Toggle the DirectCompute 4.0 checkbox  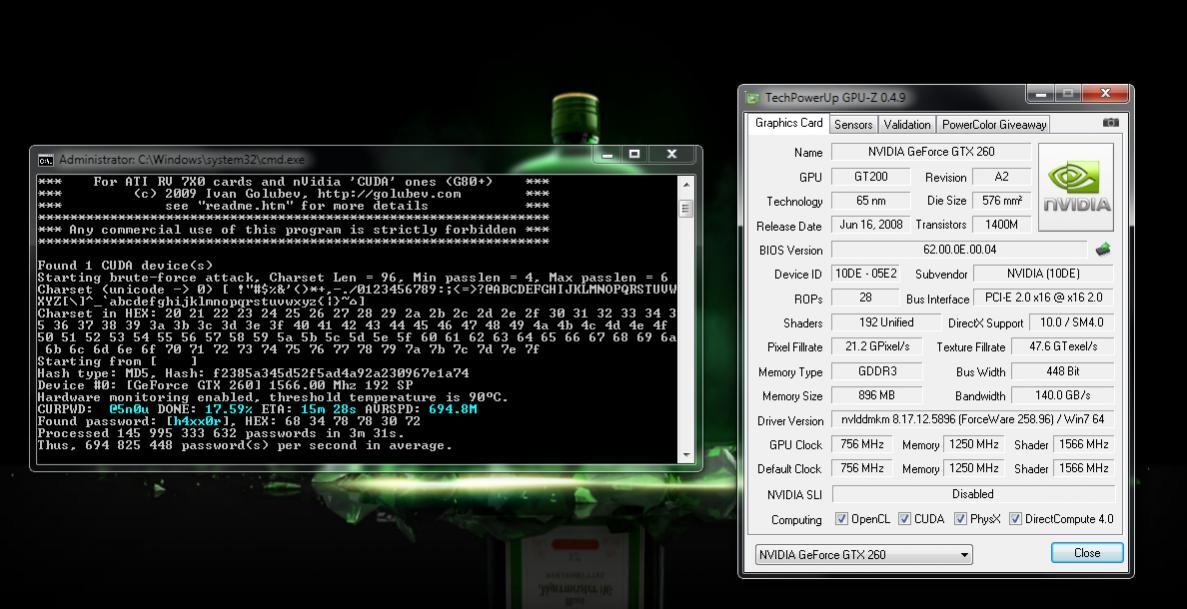click(1015, 519)
